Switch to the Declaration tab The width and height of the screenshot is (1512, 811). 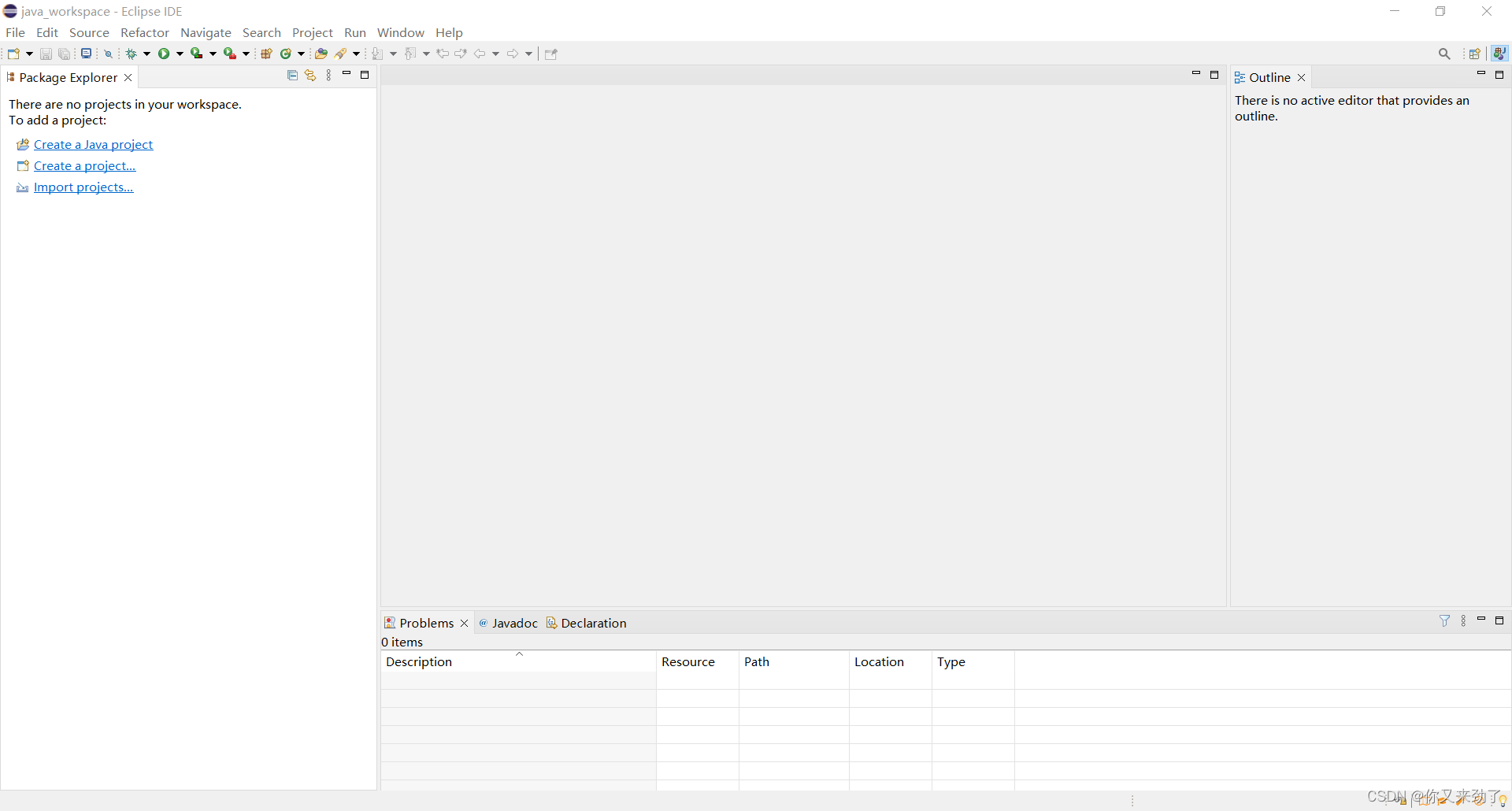point(587,623)
